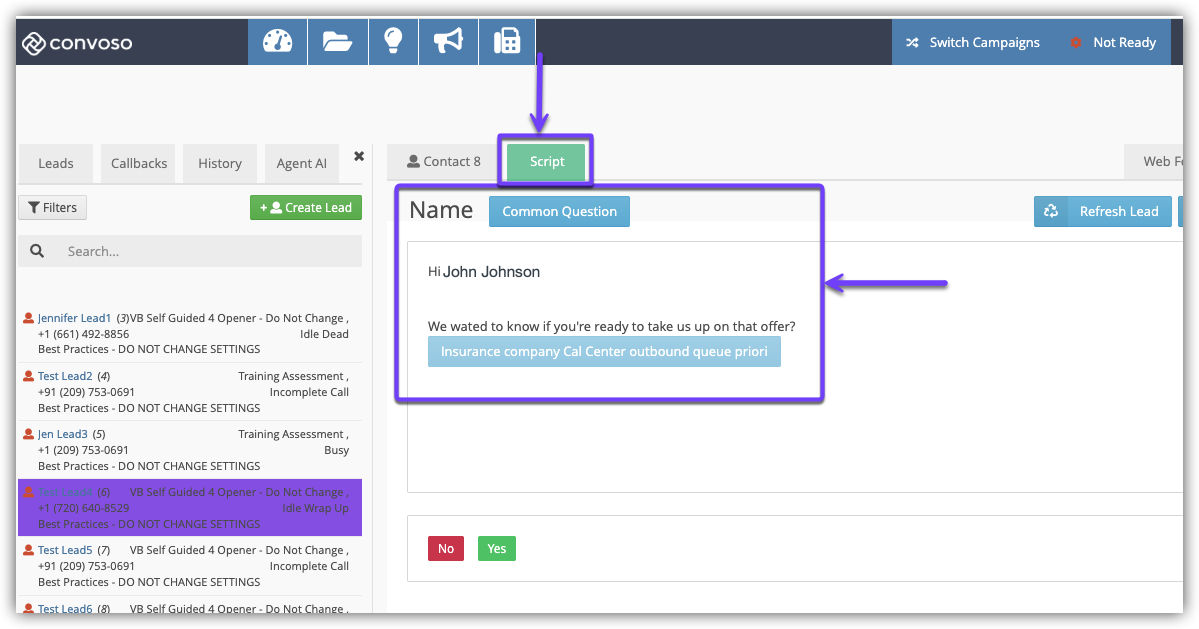Screen dimensions: 1199x629
Task: Open the megaphone campaigns icon
Action: 448,42
